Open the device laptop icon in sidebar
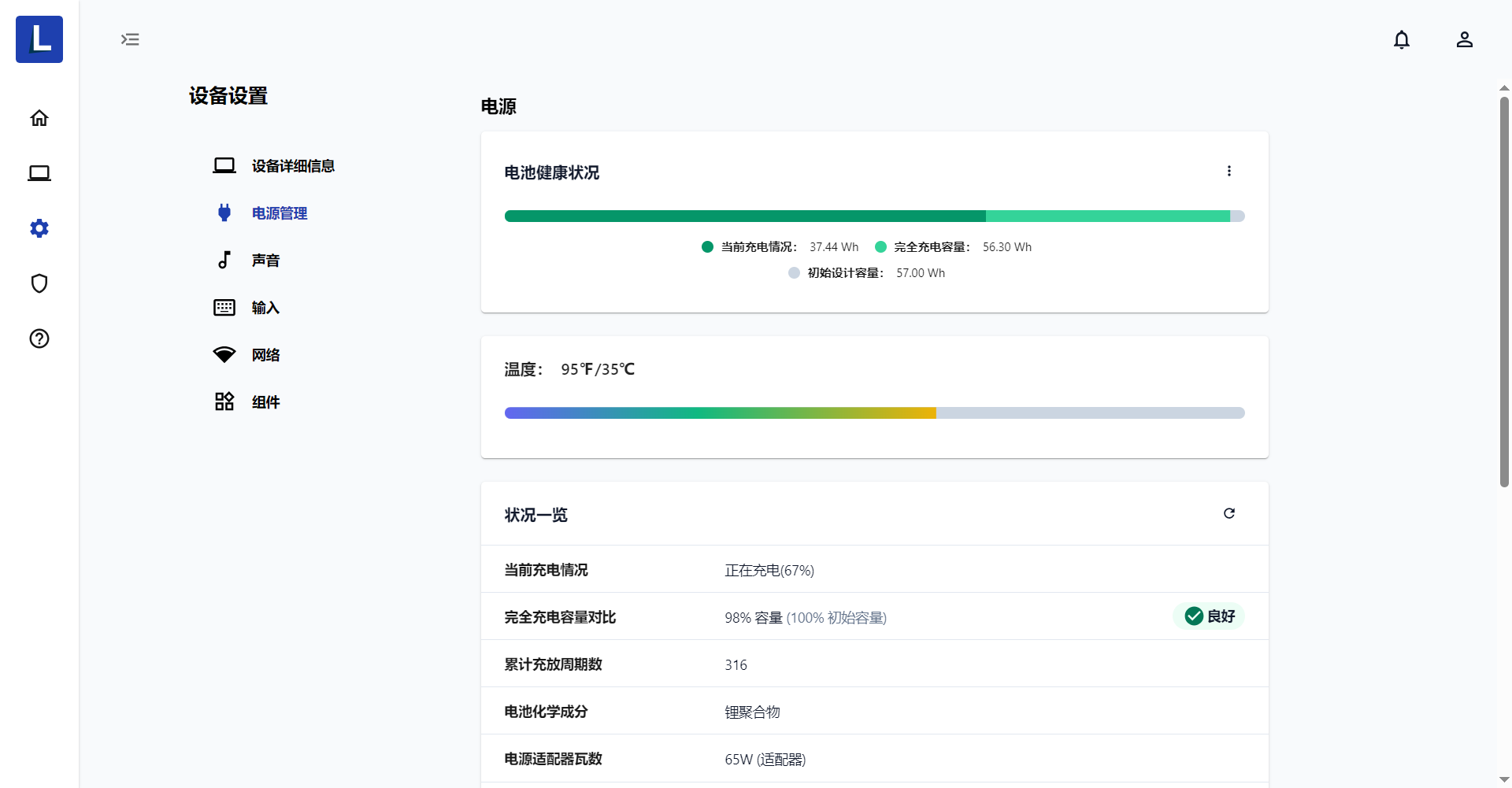The height and width of the screenshot is (788, 1512). 39,173
